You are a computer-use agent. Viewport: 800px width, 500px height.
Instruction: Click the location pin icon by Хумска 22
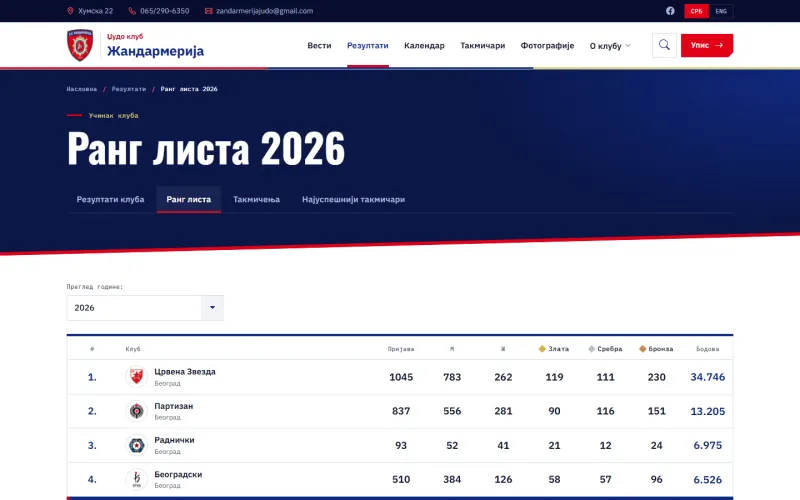click(x=70, y=11)
